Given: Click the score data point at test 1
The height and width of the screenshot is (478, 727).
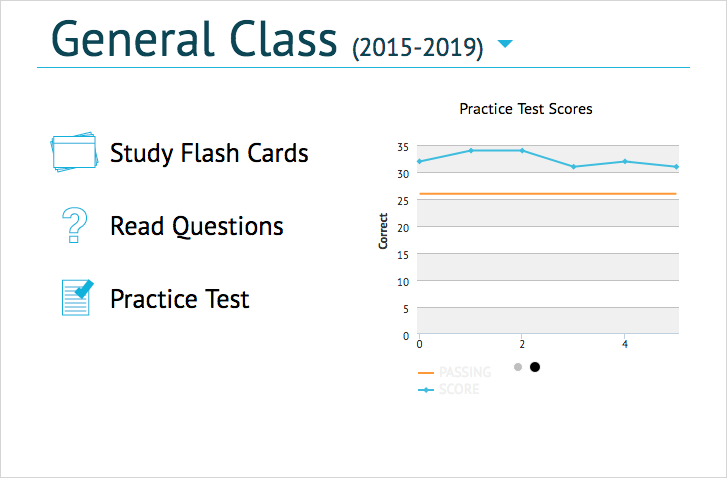Looking at the screenshot, I should (x=470, y=150).
